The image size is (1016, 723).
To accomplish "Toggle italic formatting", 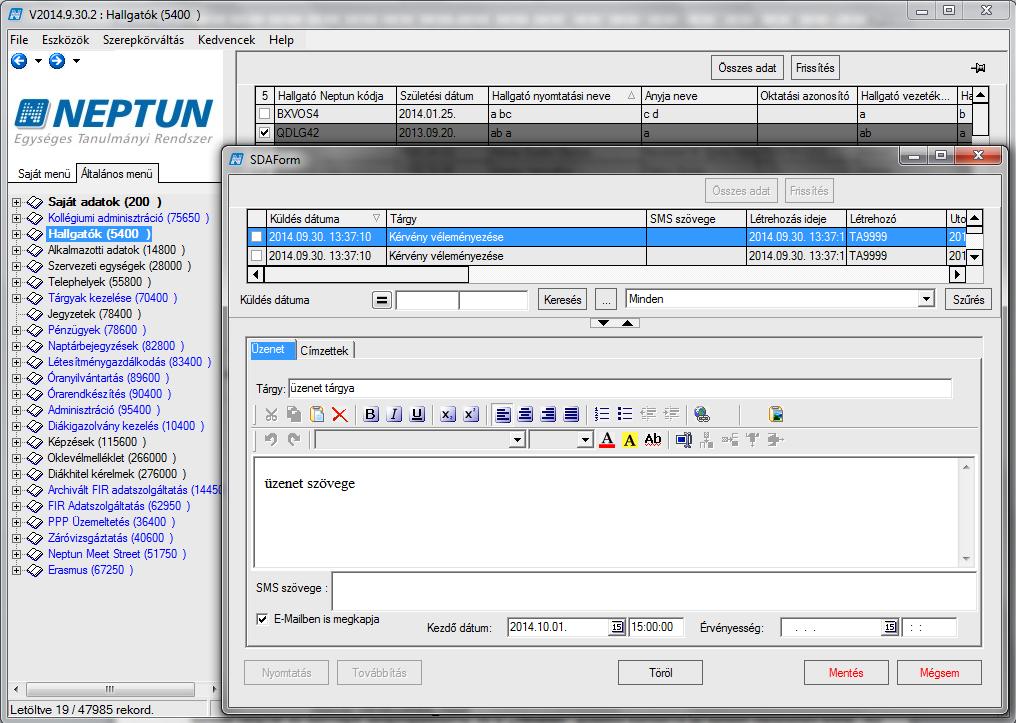I will point(394,415).
